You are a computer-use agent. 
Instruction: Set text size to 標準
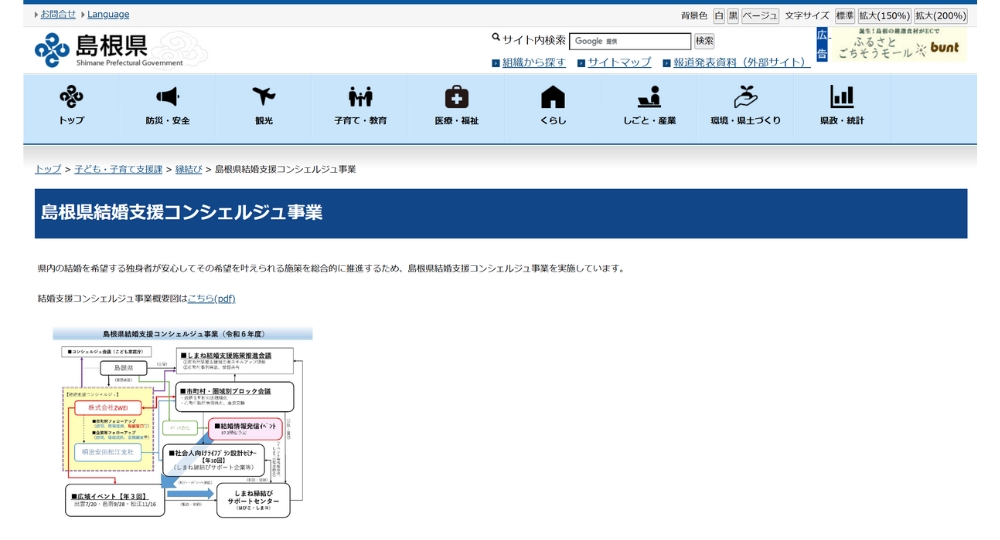click(x=844, y=16)
